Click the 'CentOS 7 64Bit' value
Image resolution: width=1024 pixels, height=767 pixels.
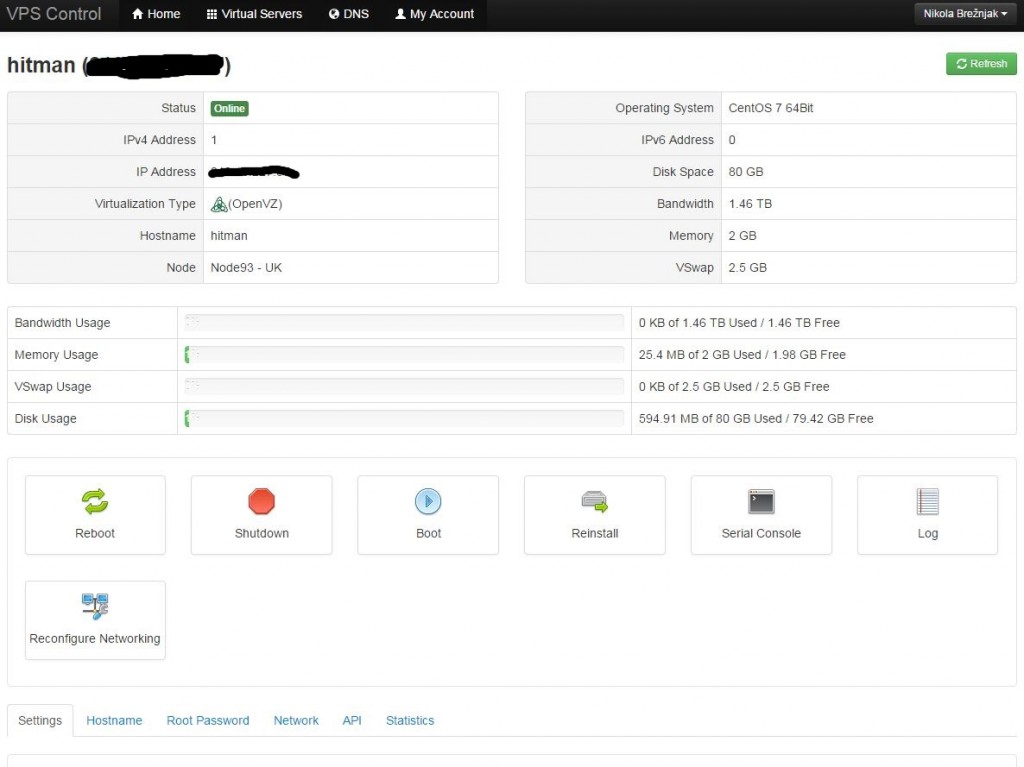point(771,108)
